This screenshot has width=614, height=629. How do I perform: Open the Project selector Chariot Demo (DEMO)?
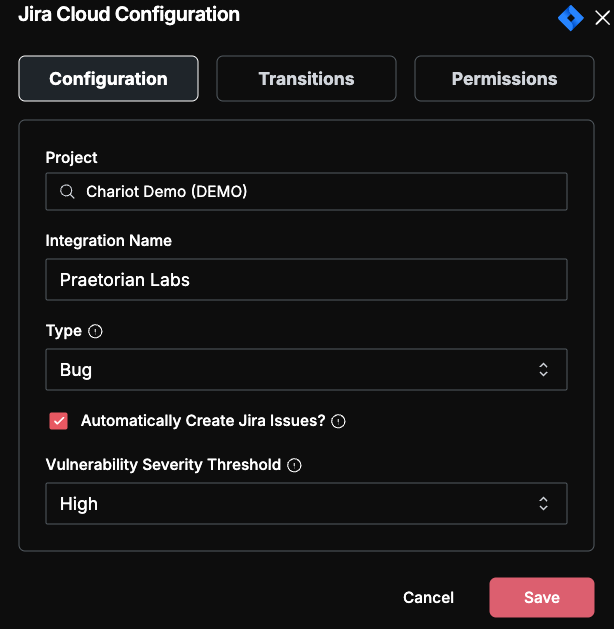tap(306, 192)
